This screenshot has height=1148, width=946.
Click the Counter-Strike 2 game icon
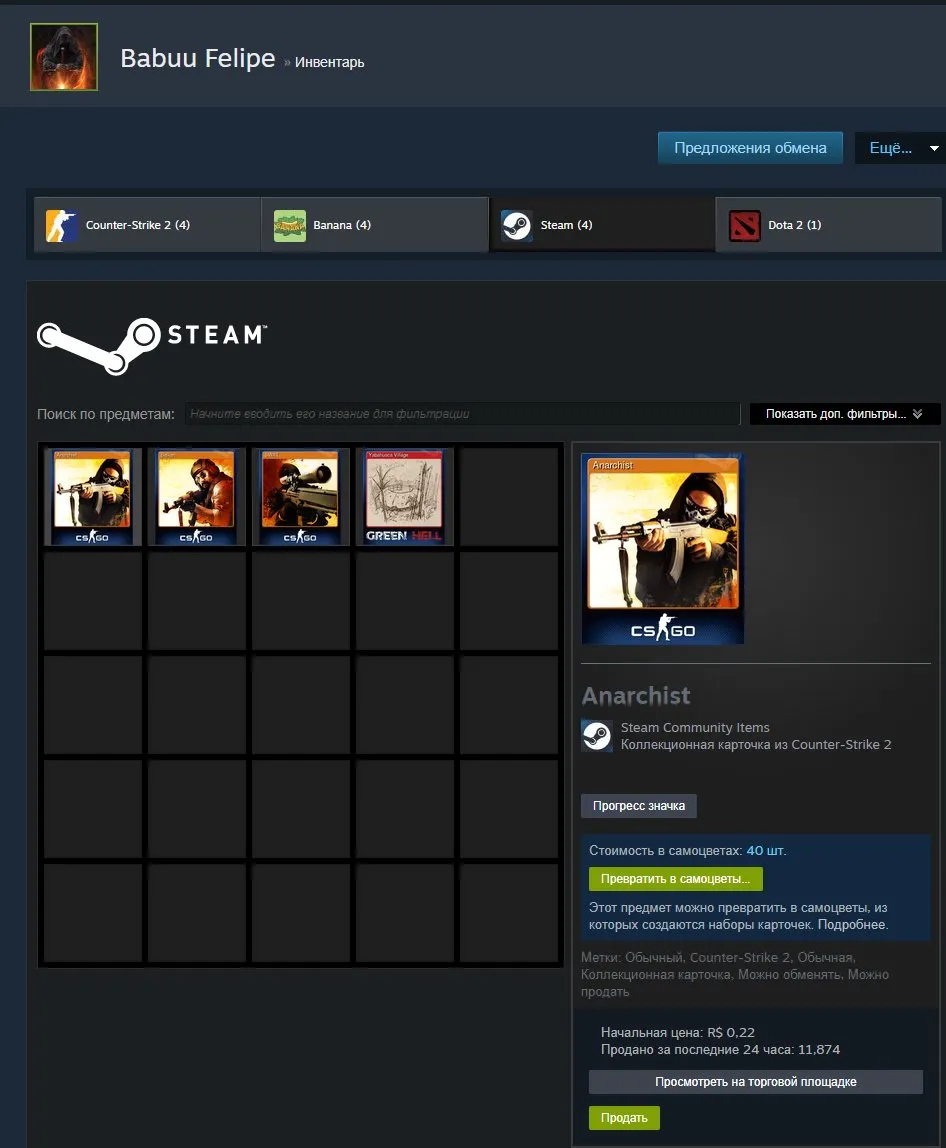pos(62,225)
